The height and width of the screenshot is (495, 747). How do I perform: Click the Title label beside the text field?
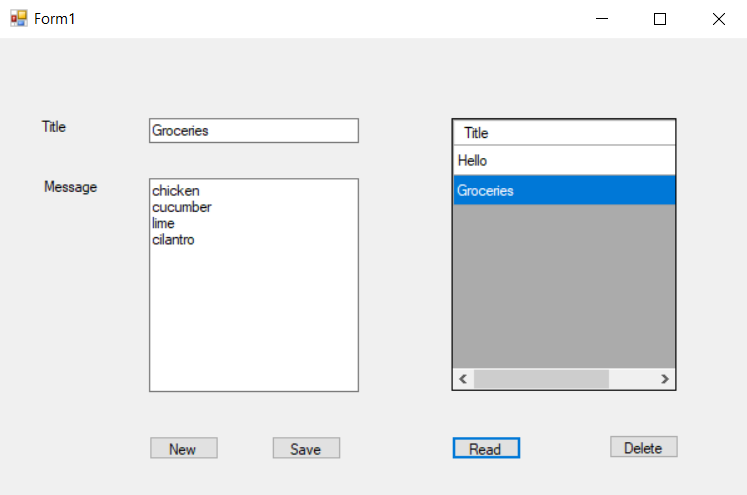pos(54,127)
